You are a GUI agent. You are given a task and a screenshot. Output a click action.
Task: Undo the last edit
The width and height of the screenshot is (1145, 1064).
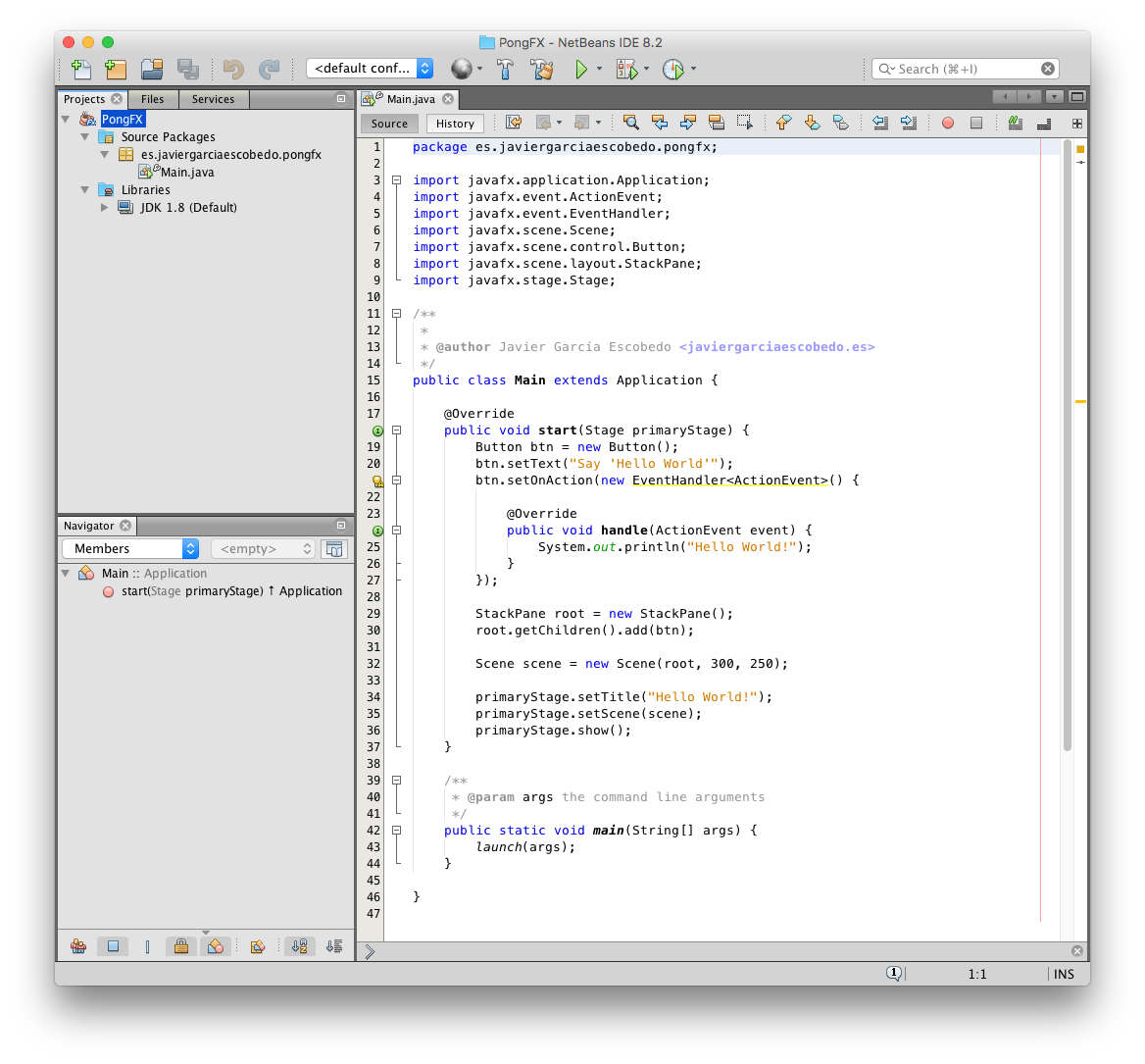click(x=232, y=69)
